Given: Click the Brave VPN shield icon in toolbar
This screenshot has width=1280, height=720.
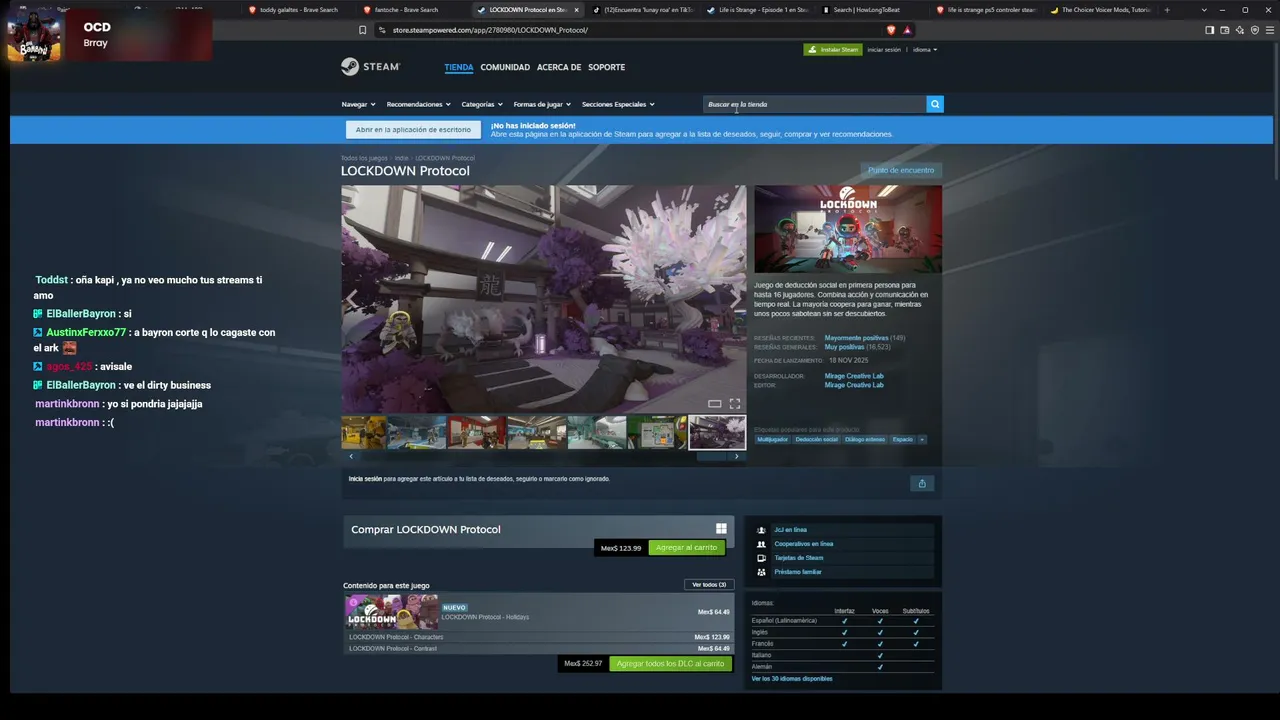Looking at the screenshot, I should click(1255, 30).
